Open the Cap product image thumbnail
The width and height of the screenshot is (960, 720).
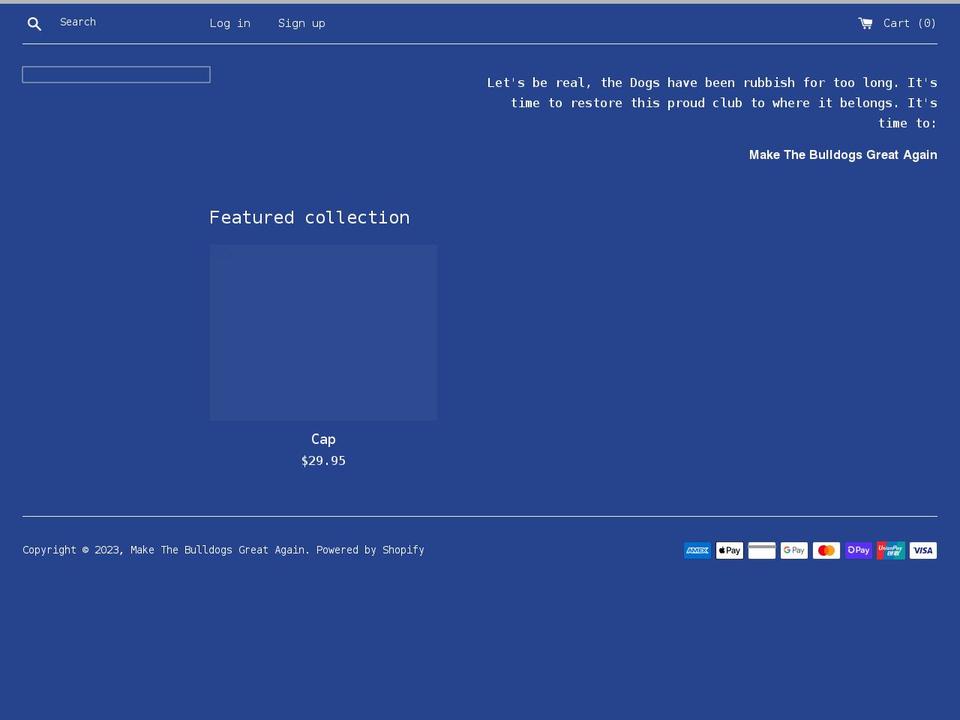point(323,332)
